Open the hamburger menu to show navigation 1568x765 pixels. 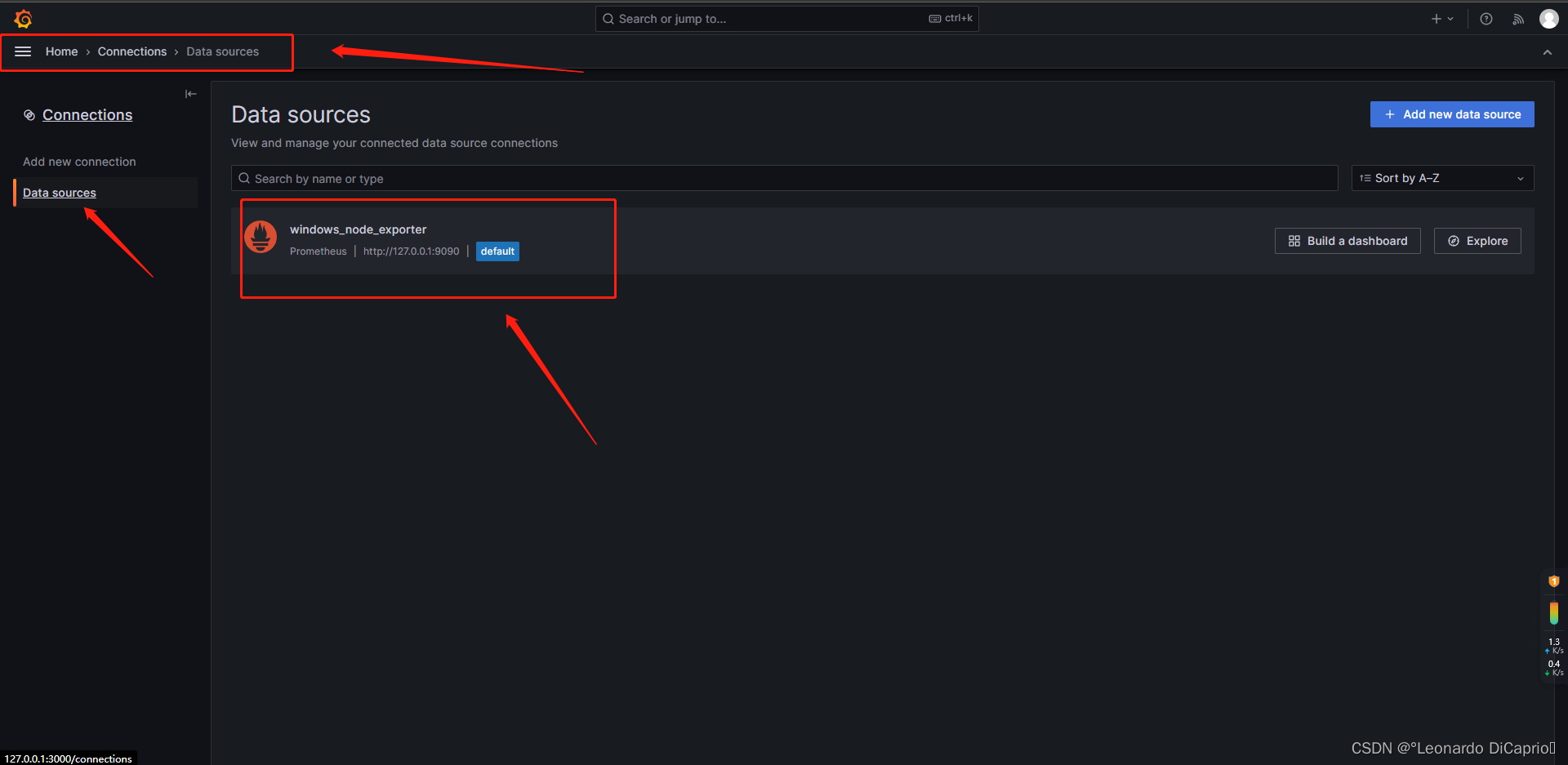coord(22,51)
